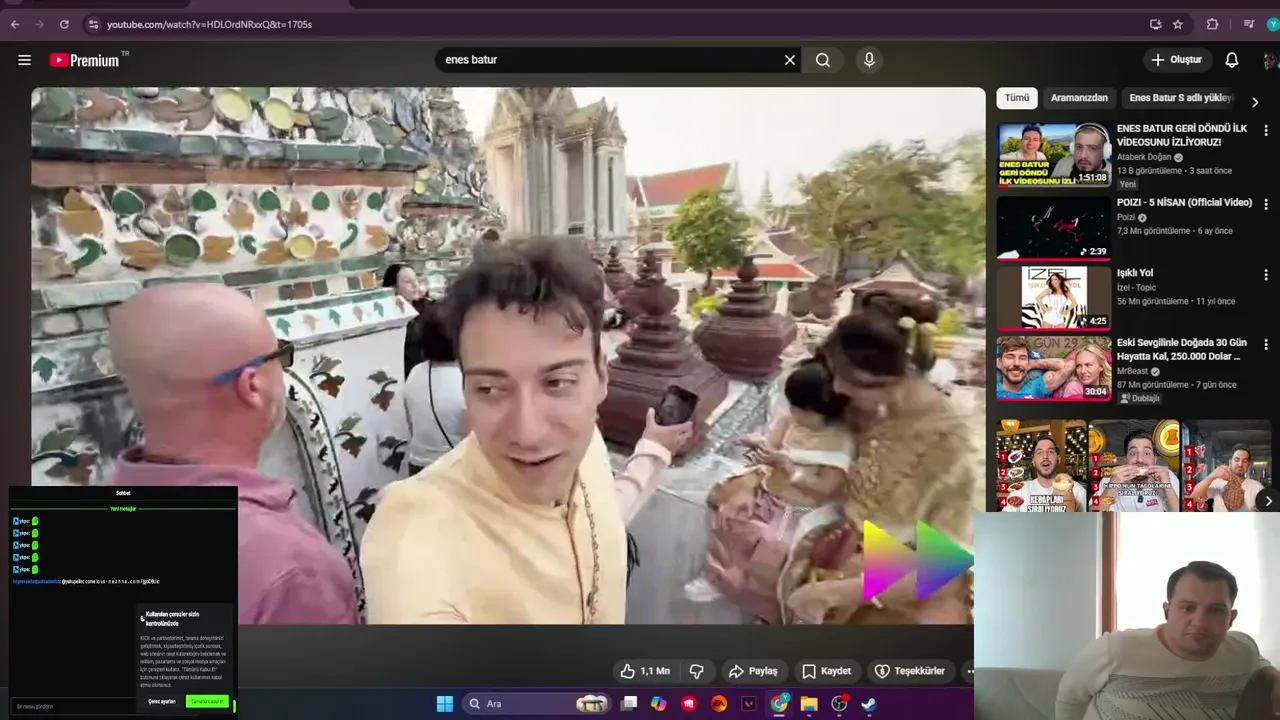This screenshot has height=720, width=1280.
Task: Switch to OBS Studio on taskbar
Action: [839, 704]
